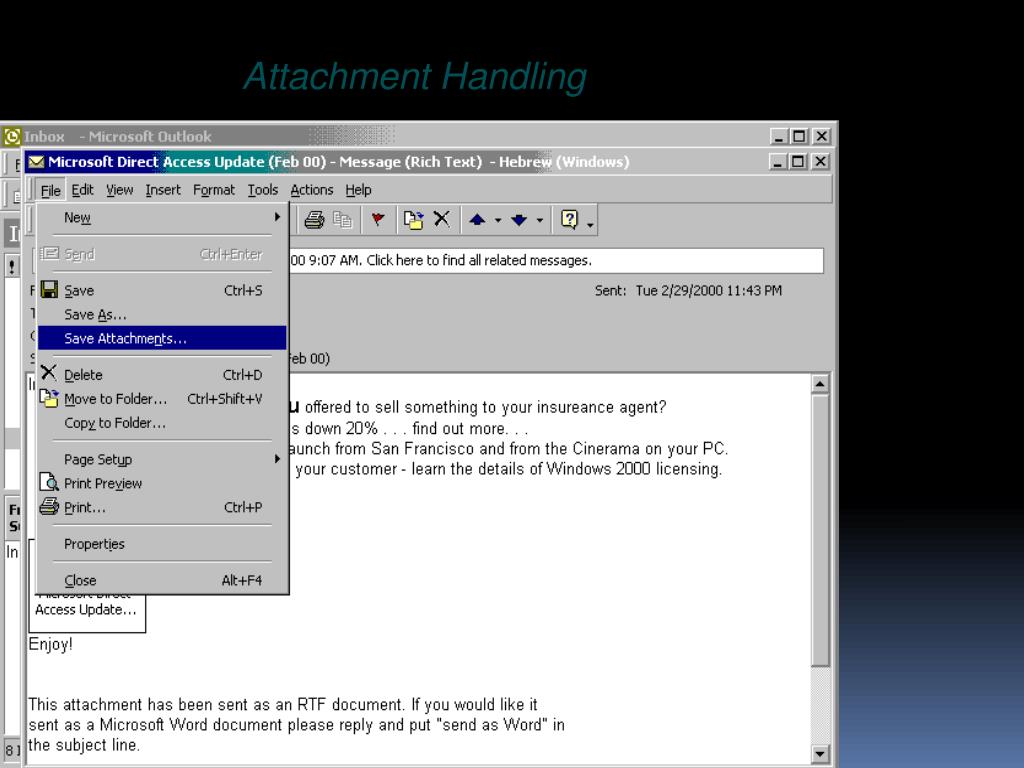This screenshot has height=768, width=1024.
Task: Go to previous item with up arrow
Action: (477, 220)
